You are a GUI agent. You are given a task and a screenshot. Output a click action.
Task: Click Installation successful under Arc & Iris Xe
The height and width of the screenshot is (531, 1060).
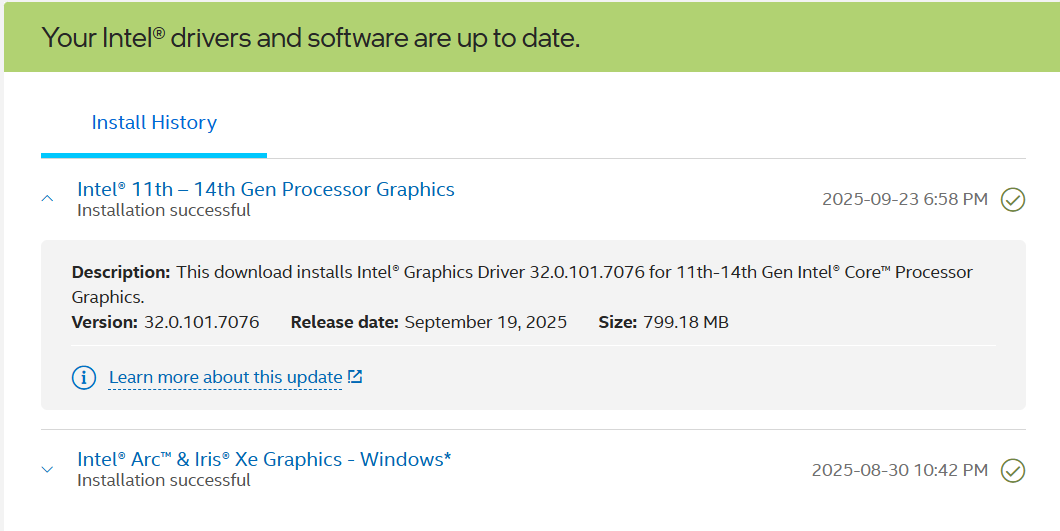pyautogui.click(x=163, y=480)
